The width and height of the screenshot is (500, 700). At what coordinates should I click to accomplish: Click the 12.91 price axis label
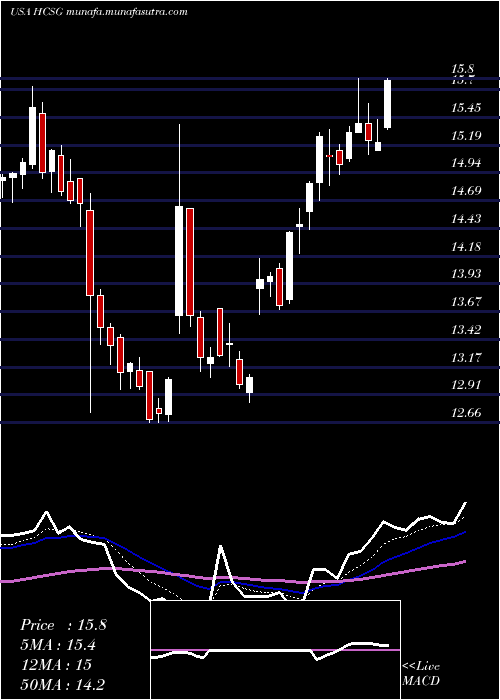tap(466, 385)
